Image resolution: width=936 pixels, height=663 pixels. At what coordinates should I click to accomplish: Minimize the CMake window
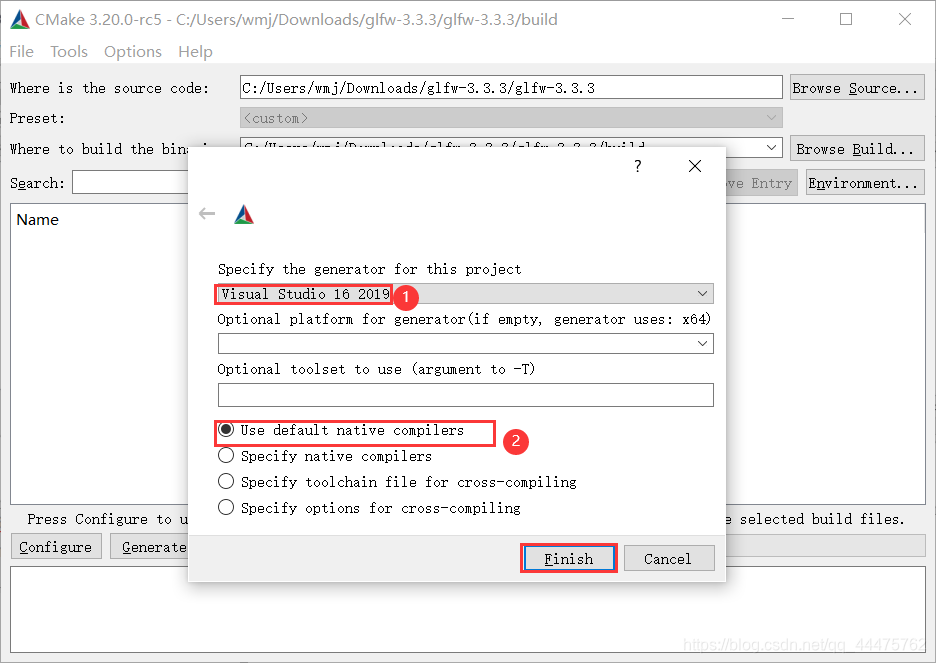pos(788,19)
